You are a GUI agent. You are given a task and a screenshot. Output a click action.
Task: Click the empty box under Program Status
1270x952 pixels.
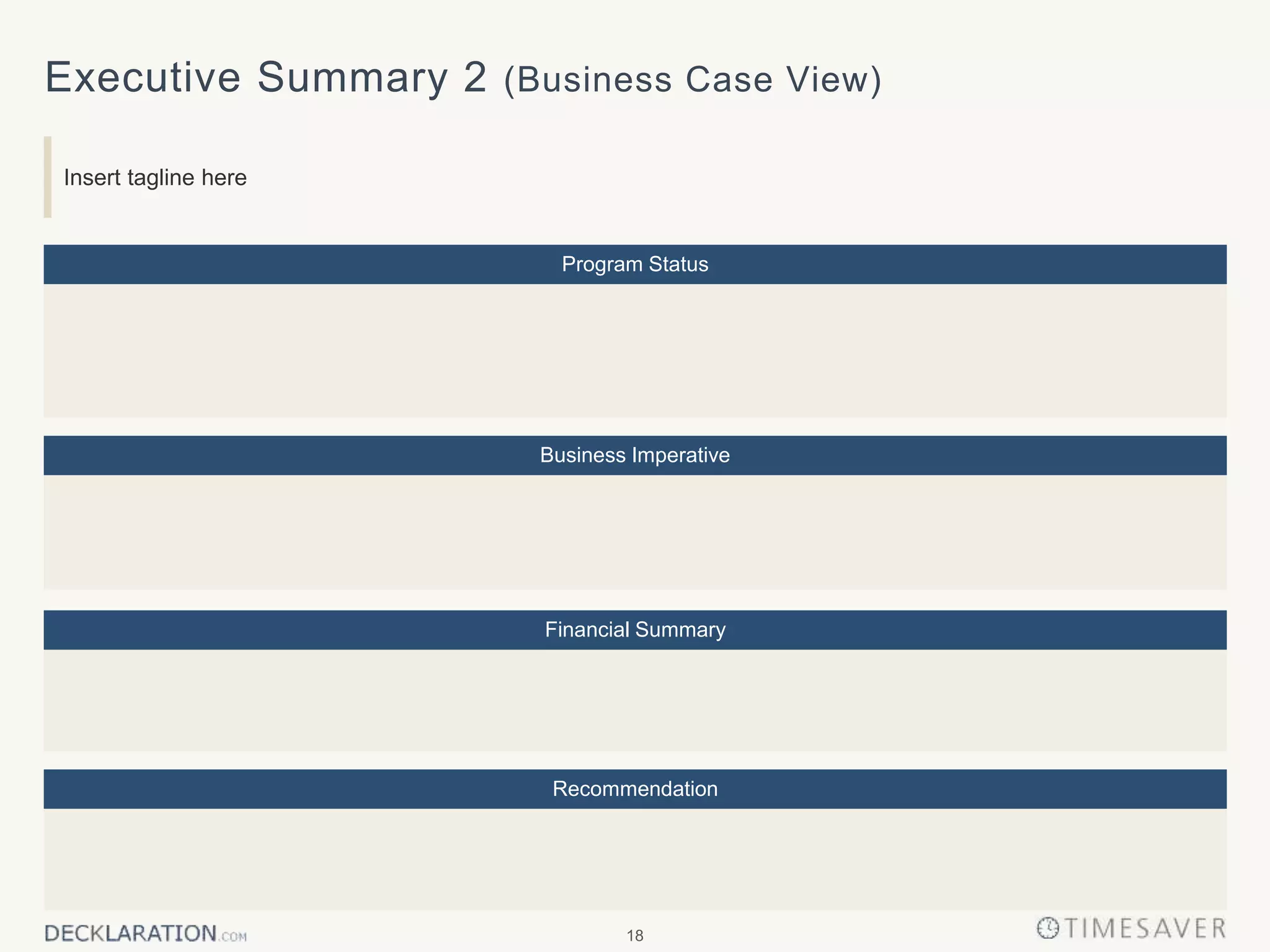tap(635, 351)
